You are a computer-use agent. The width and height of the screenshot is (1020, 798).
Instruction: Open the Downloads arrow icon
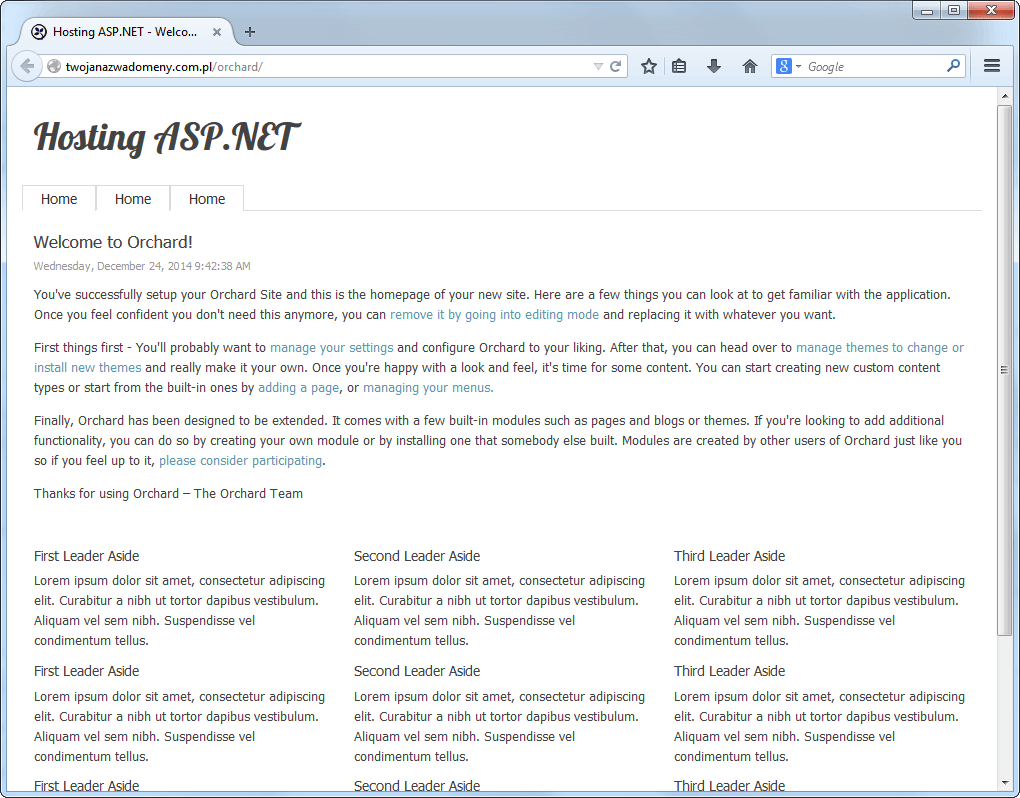pyautogui.click(x=714, y=66)
